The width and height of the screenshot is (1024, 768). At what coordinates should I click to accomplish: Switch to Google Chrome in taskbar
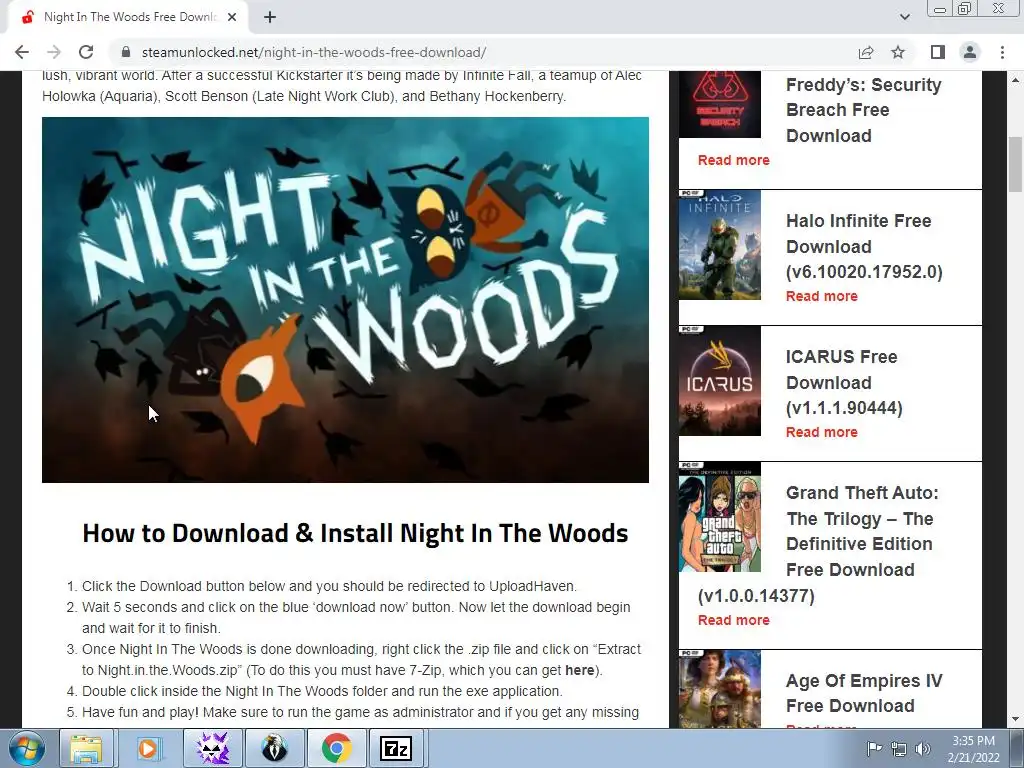(336, 748)
